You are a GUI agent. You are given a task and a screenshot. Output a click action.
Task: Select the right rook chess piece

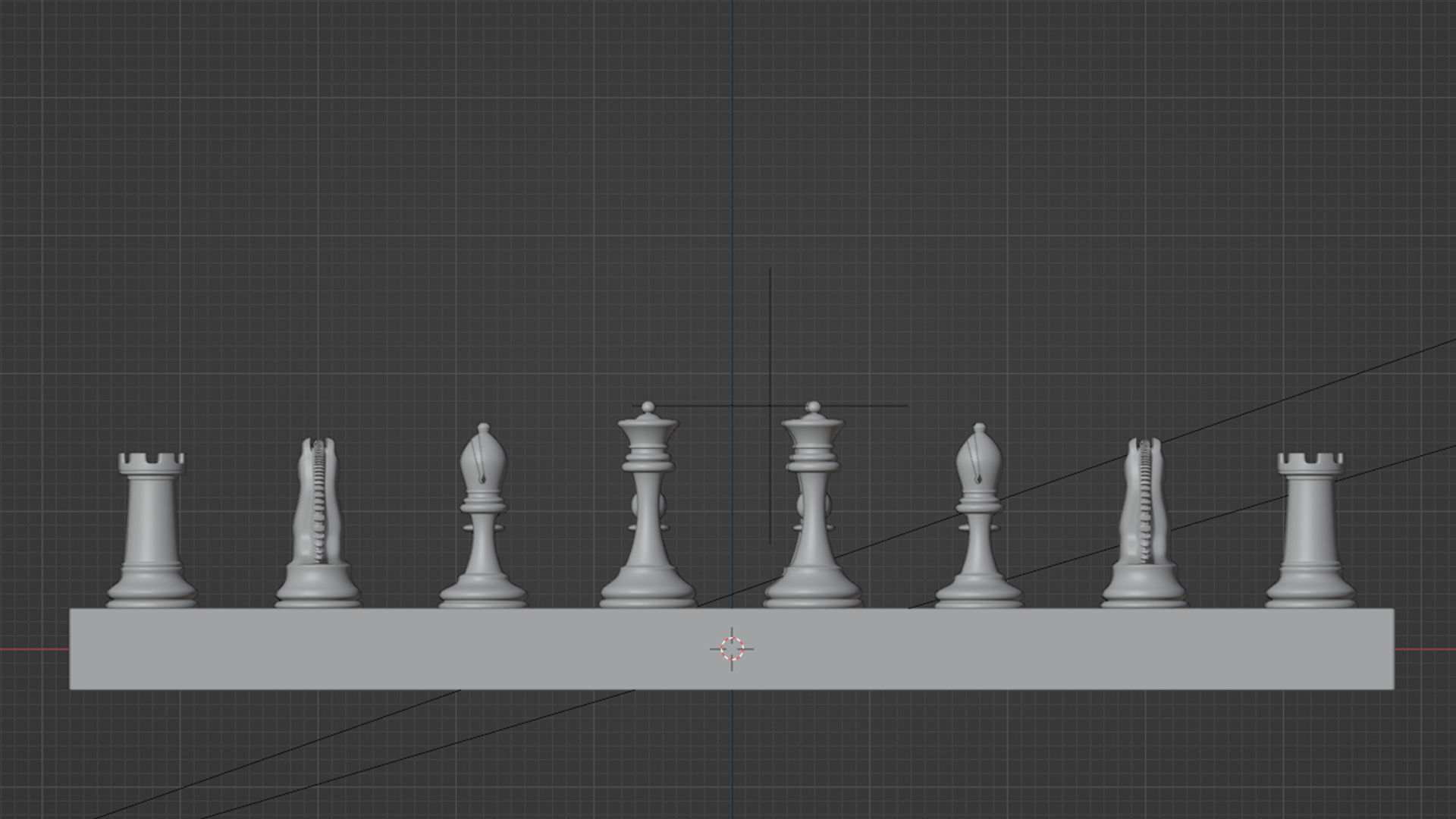coord(1310,530)
